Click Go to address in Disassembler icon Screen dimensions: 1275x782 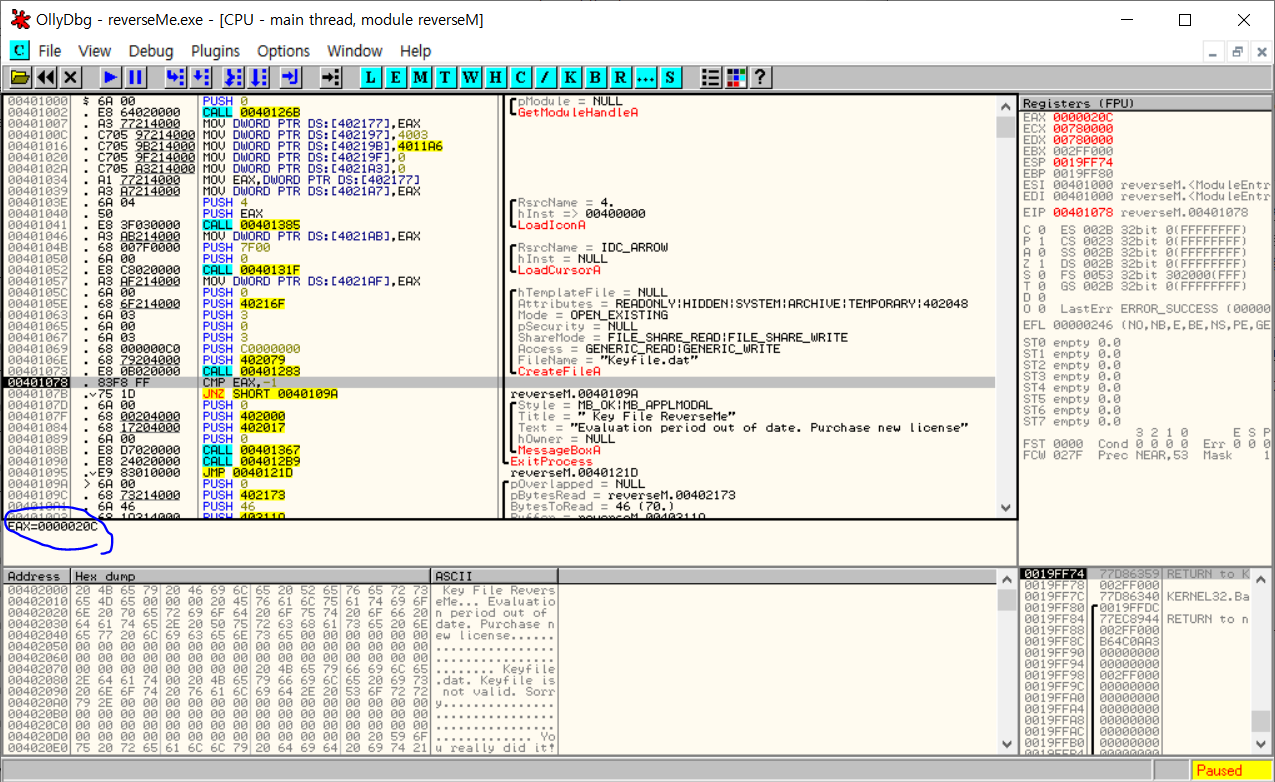331,77
